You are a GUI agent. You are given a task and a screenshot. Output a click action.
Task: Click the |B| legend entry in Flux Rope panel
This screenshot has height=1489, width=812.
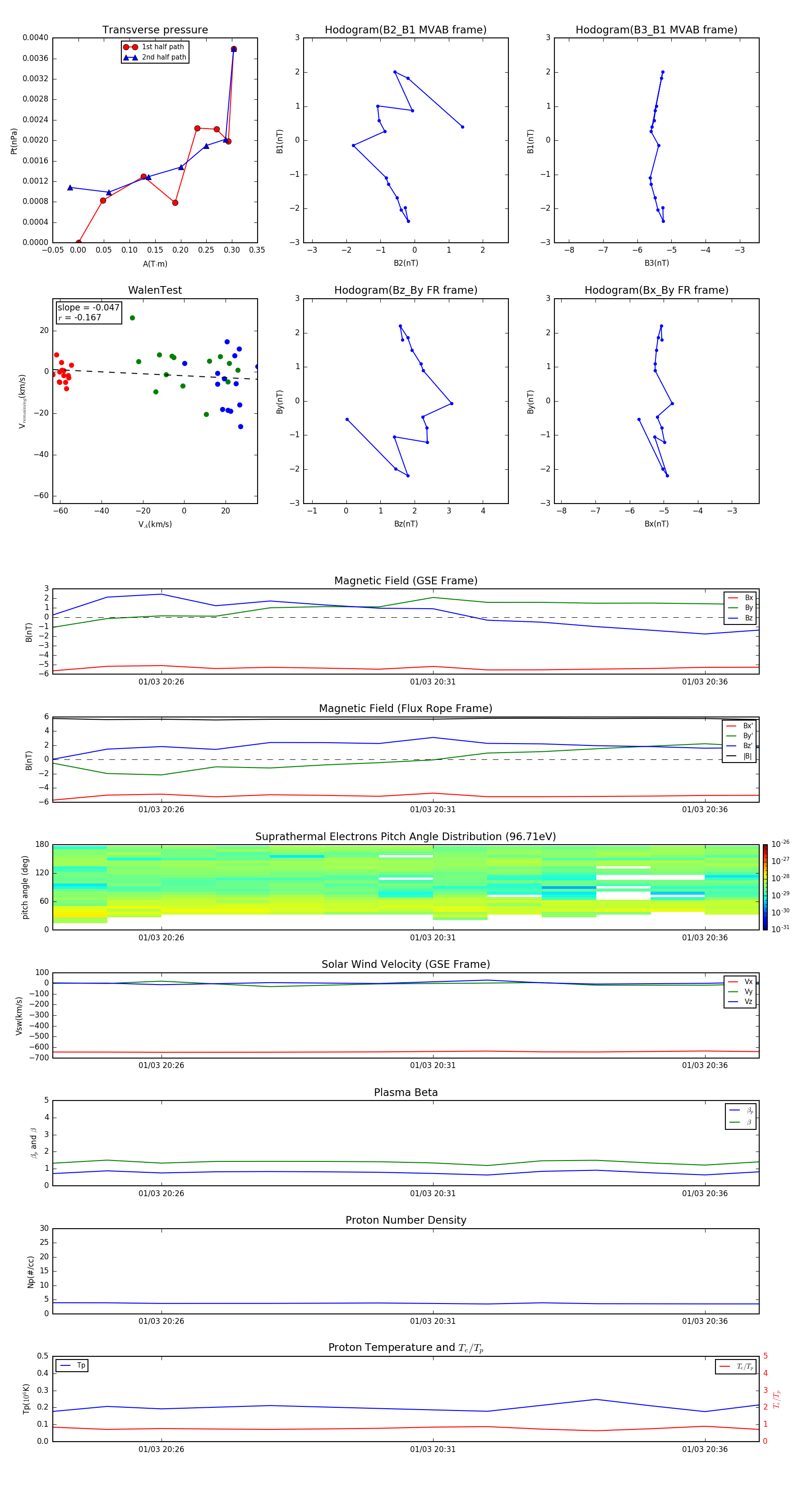(x=739, y=756)
